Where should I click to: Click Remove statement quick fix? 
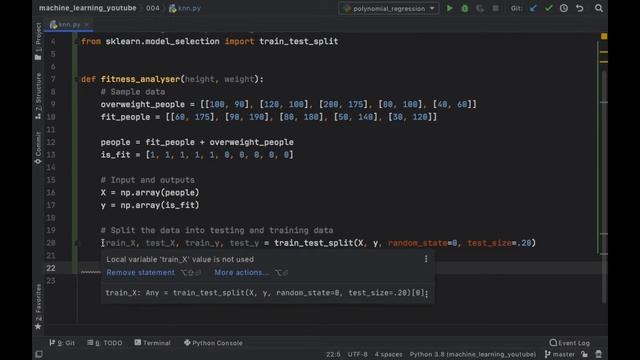point(140,272)
